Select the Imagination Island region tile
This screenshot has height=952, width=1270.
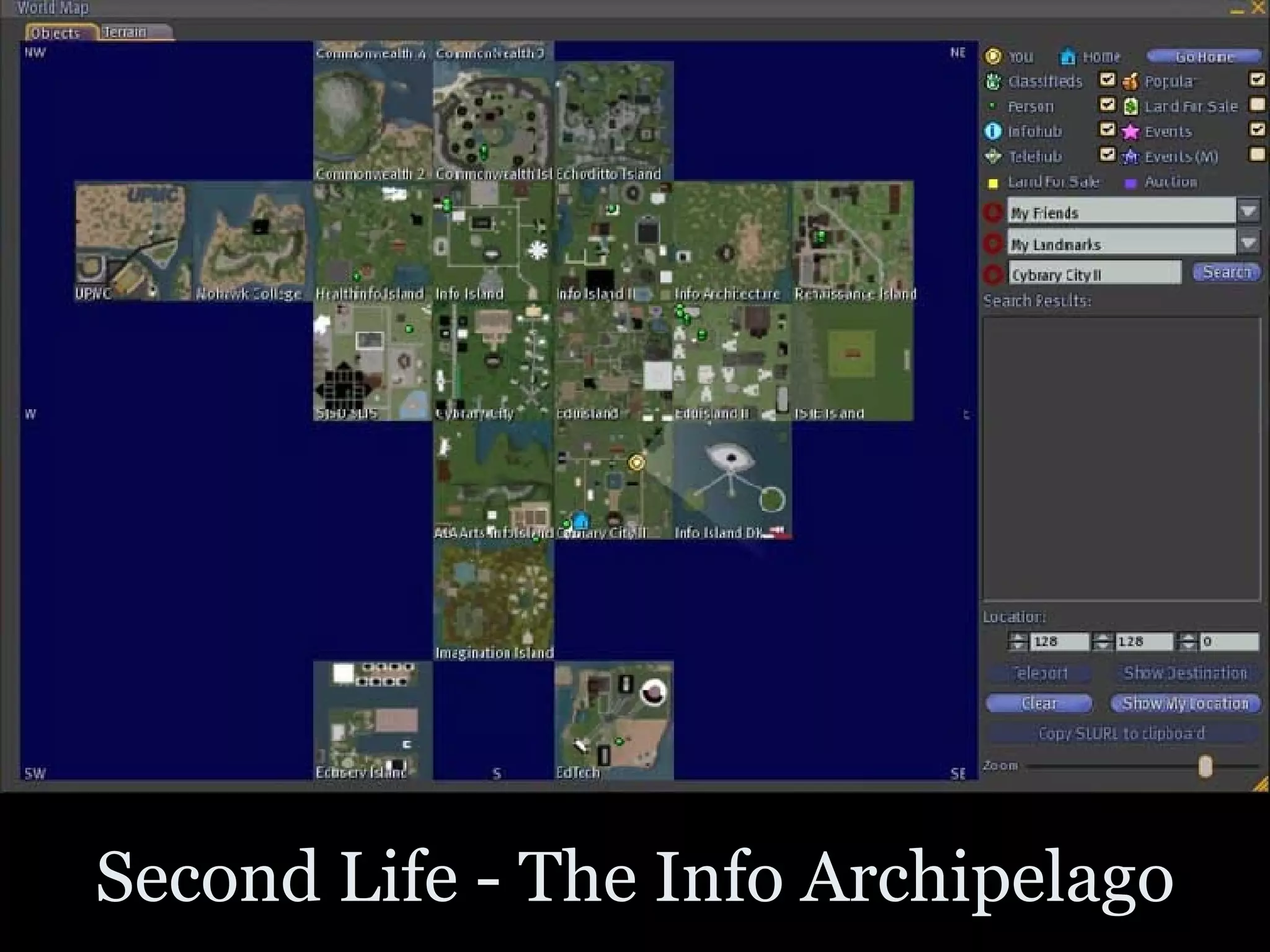tap(493, 601)
